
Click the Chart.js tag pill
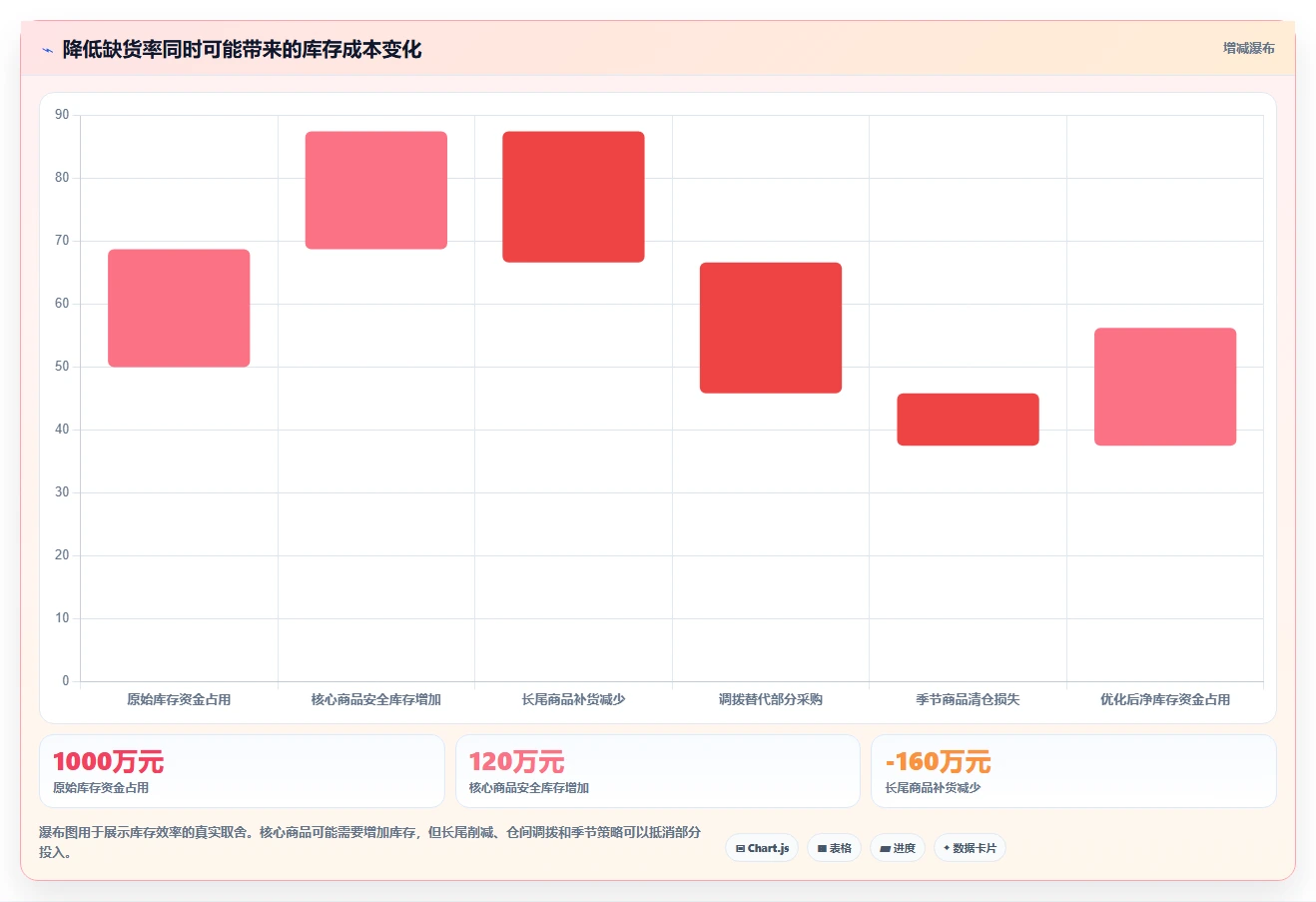pyautogui.click(x=762, y=848)
